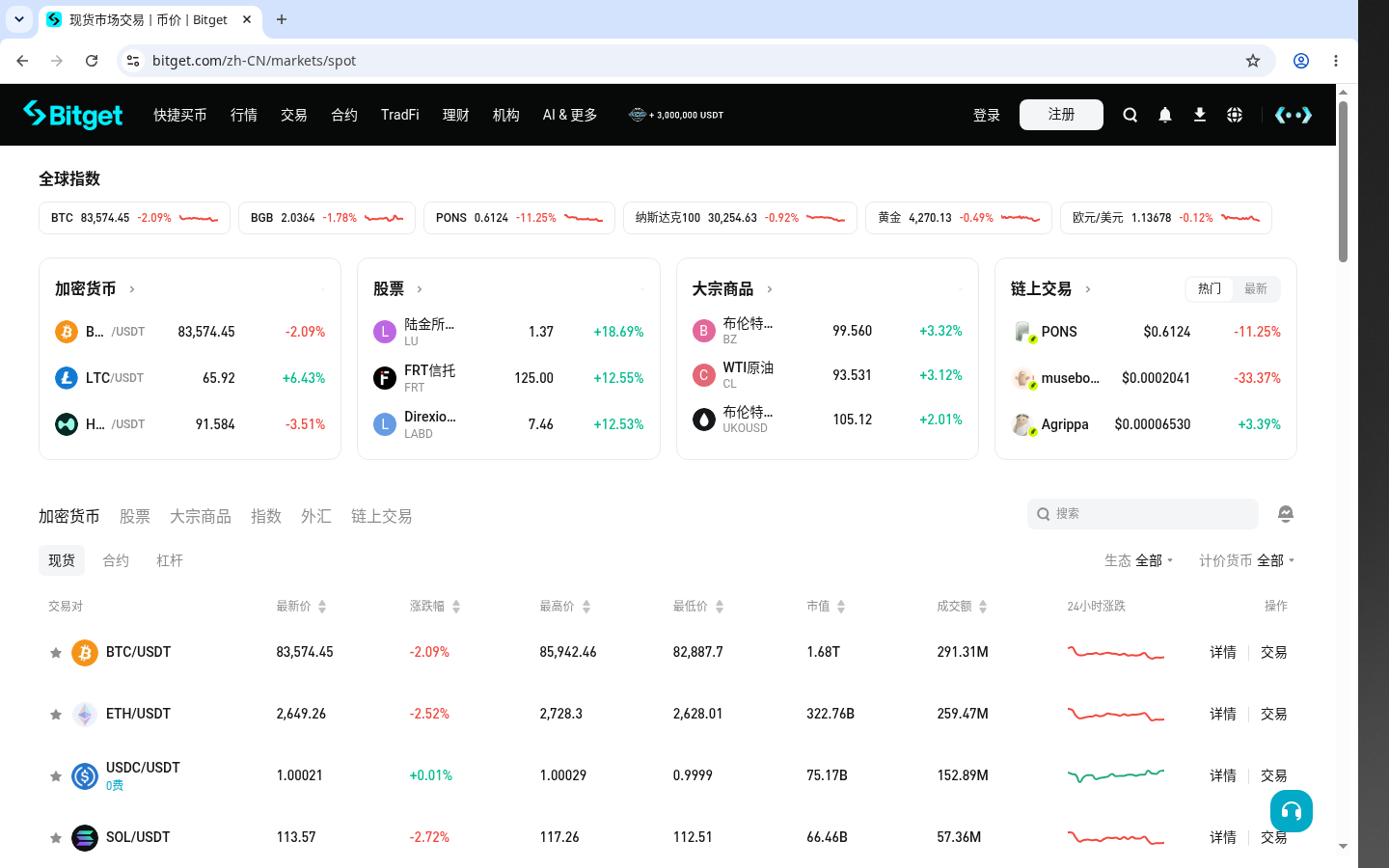This screenshot has height=868, width=1389.
Task: Favorite ETH/USDT with star icon
Action: [x=56, y=715]
